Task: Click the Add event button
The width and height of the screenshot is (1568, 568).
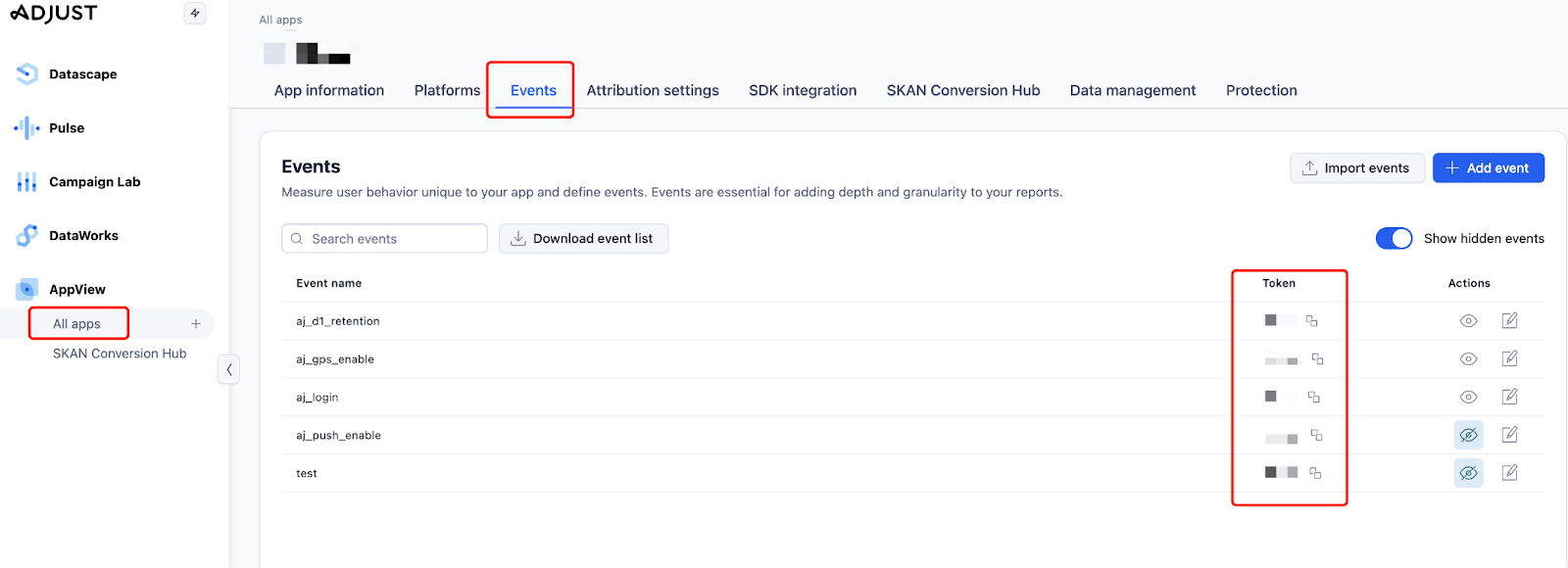Action: point(1489,167)
